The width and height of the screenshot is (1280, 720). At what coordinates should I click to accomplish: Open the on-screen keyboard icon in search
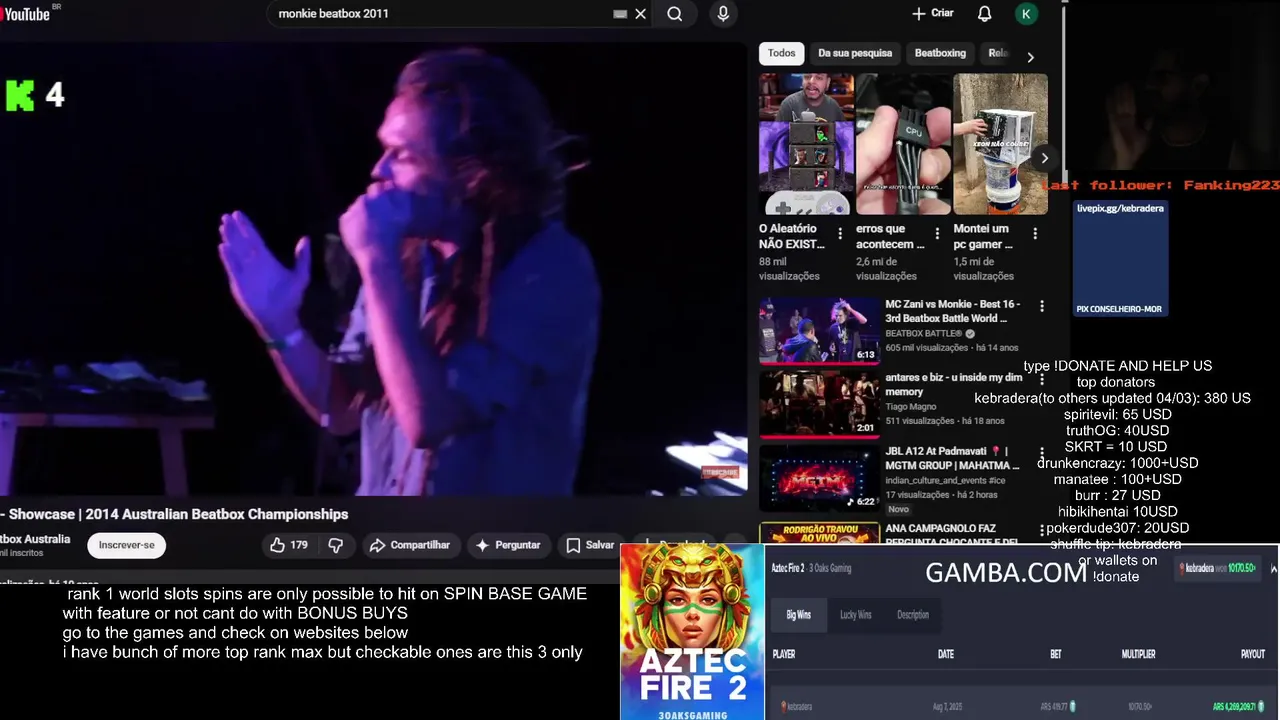pyautogui.click(x=620, y=14)
